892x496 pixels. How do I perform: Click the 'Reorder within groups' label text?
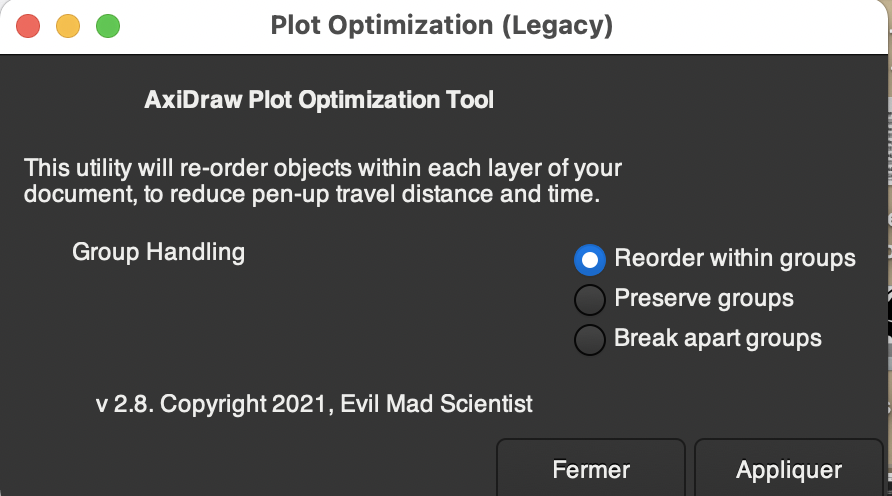click(735, 258)
